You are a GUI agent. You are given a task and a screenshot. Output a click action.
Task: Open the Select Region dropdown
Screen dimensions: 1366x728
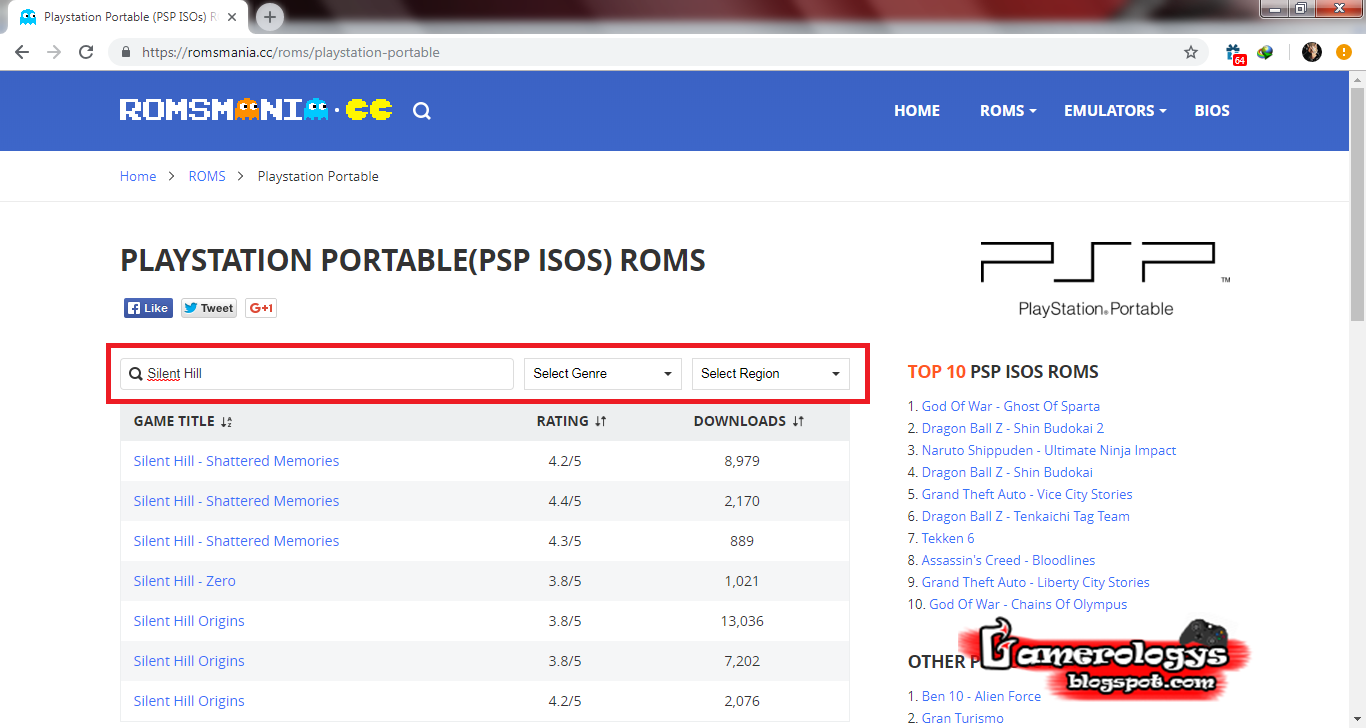(771, 373)
